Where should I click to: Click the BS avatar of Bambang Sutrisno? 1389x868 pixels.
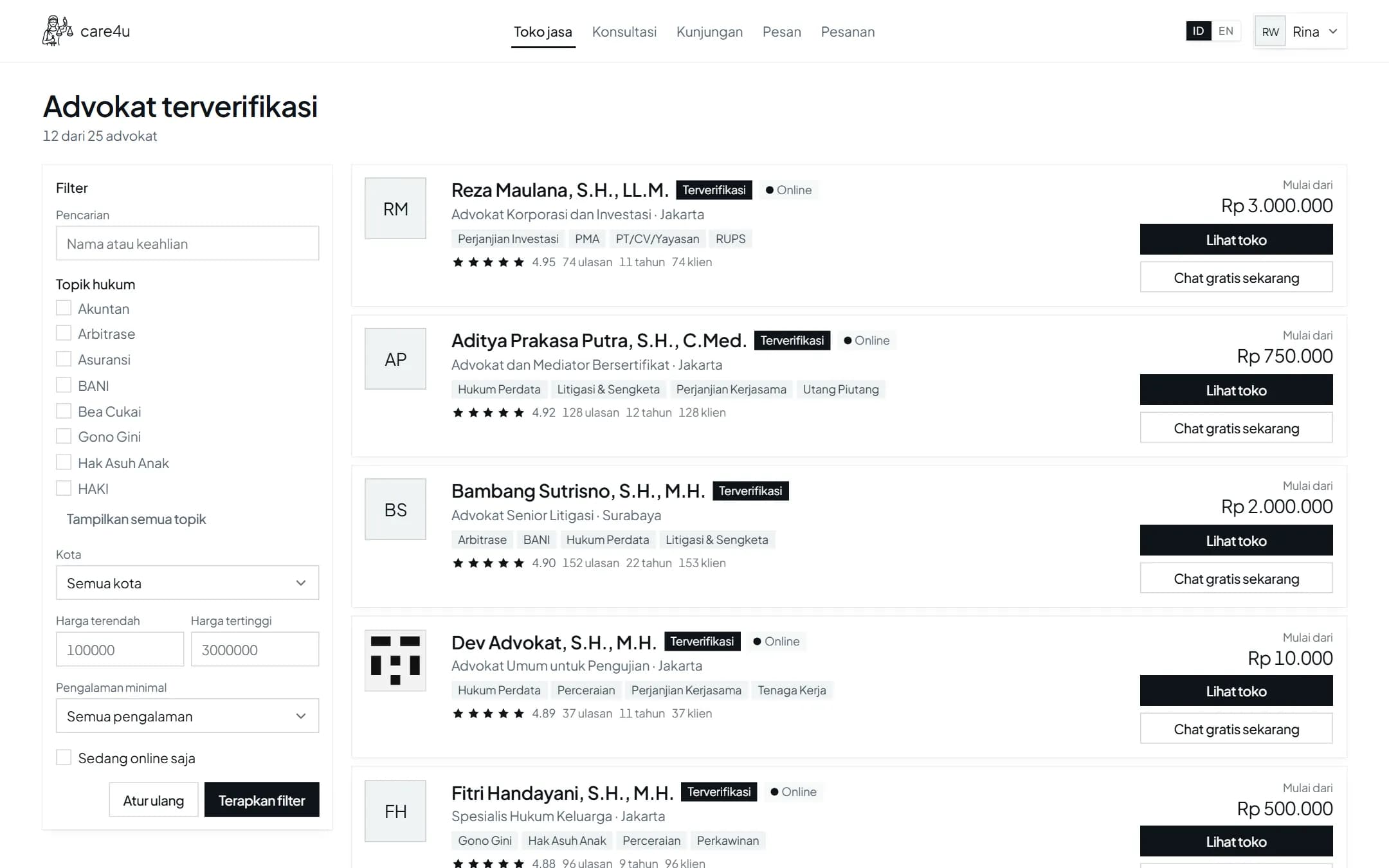pos(395,509)
